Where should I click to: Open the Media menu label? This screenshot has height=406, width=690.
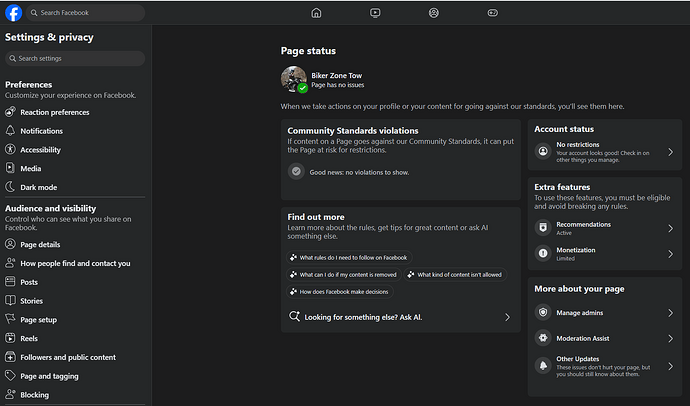tap(30, 168)
